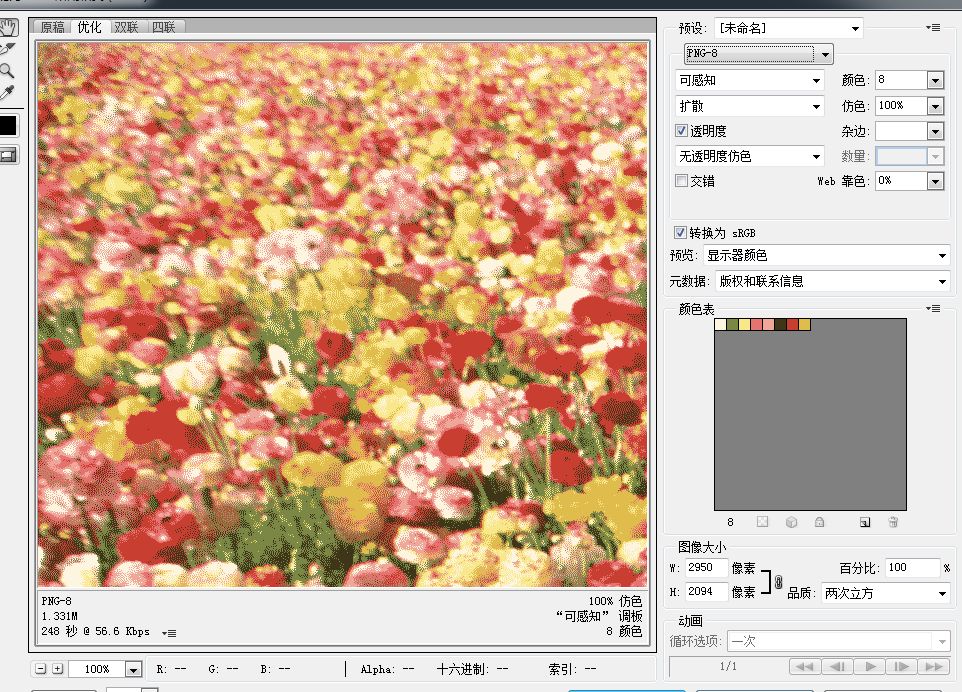Select the Hand tool
This screenshot has width=962, height=692.
coord(8,26)
